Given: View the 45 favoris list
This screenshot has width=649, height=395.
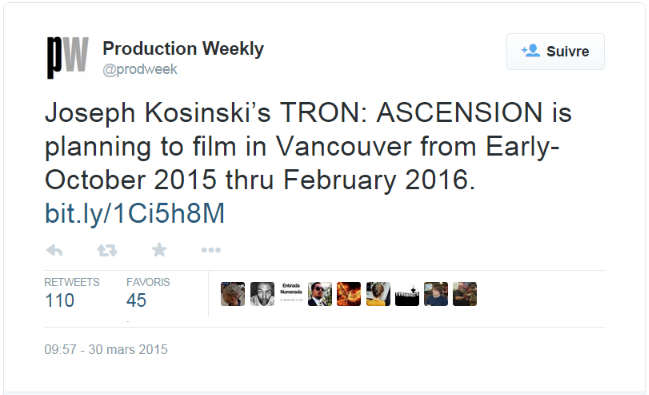Looking at the screenshot, I should click(x=148, y=294).
